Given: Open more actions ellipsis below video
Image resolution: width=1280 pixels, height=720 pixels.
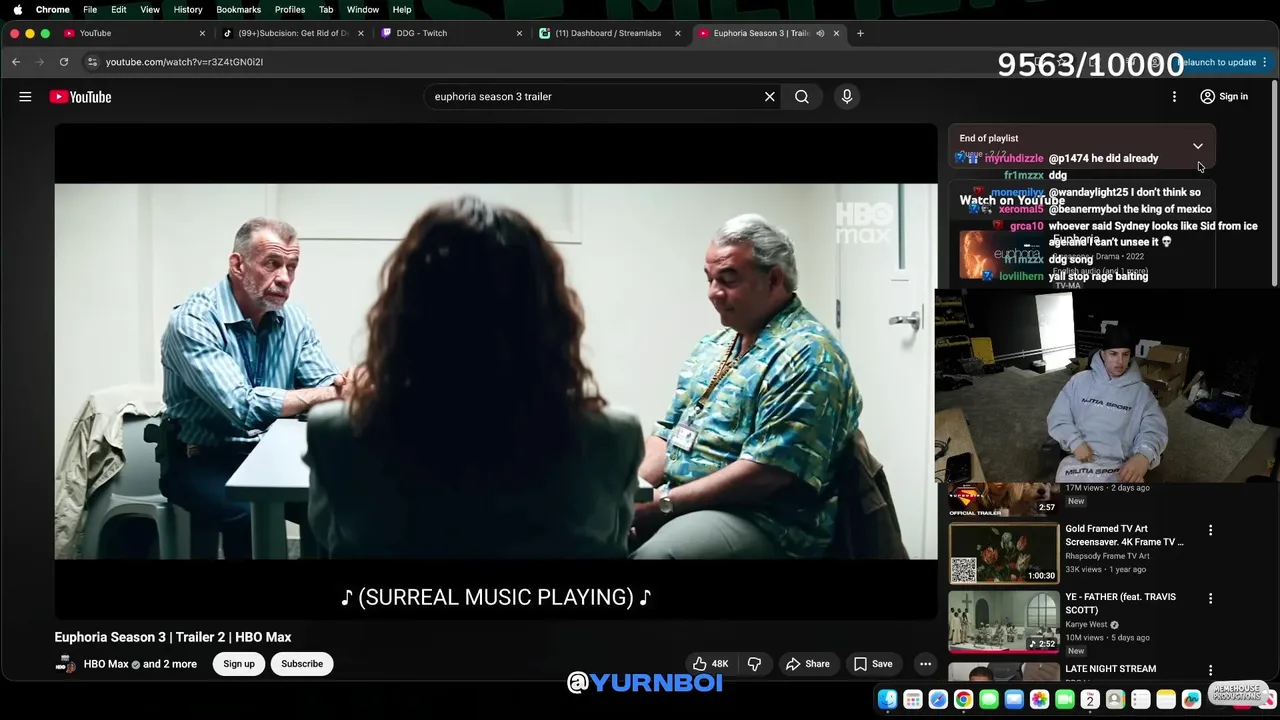Looking at the screenshot, I should pyautogui.click(x=925, y=664).
